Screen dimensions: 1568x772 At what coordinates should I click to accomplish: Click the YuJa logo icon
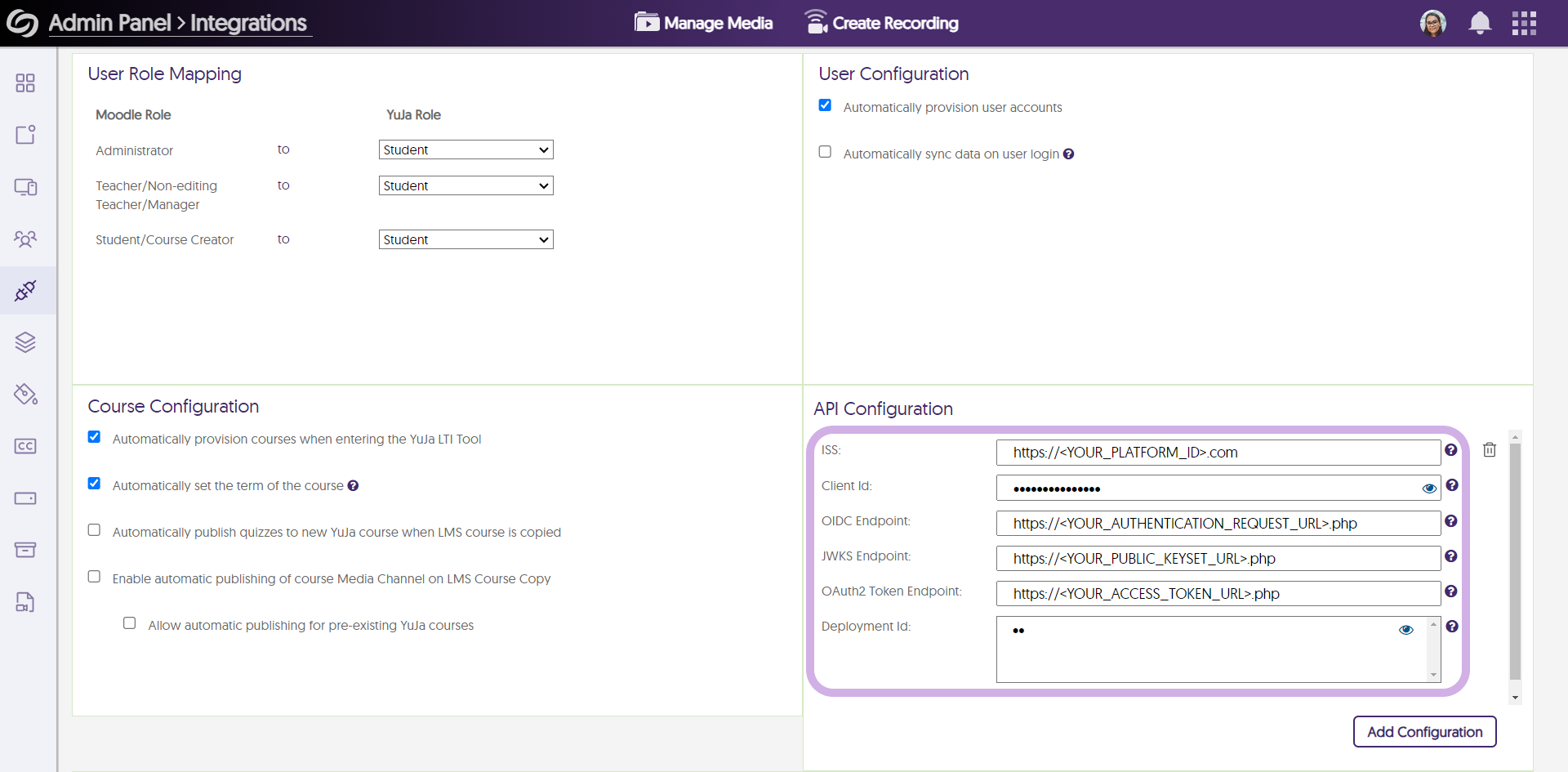point(22,23)
